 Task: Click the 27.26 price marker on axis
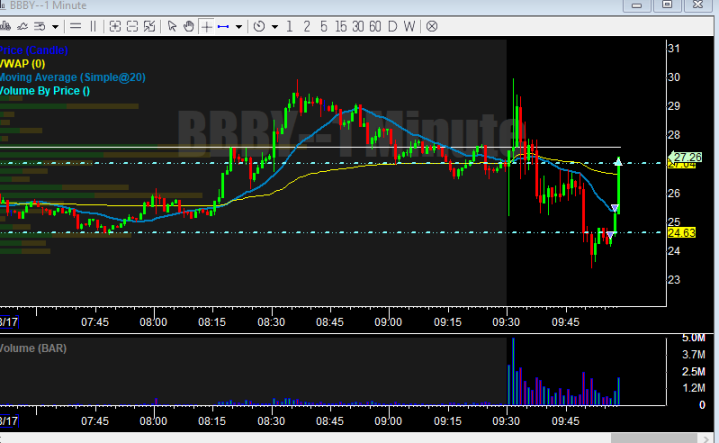(686, 157)
